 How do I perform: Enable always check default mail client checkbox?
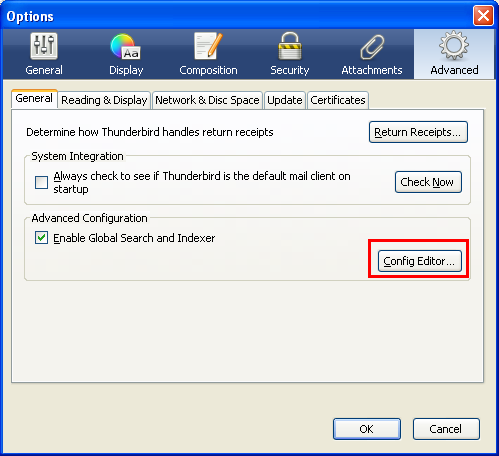click(41, 182)
